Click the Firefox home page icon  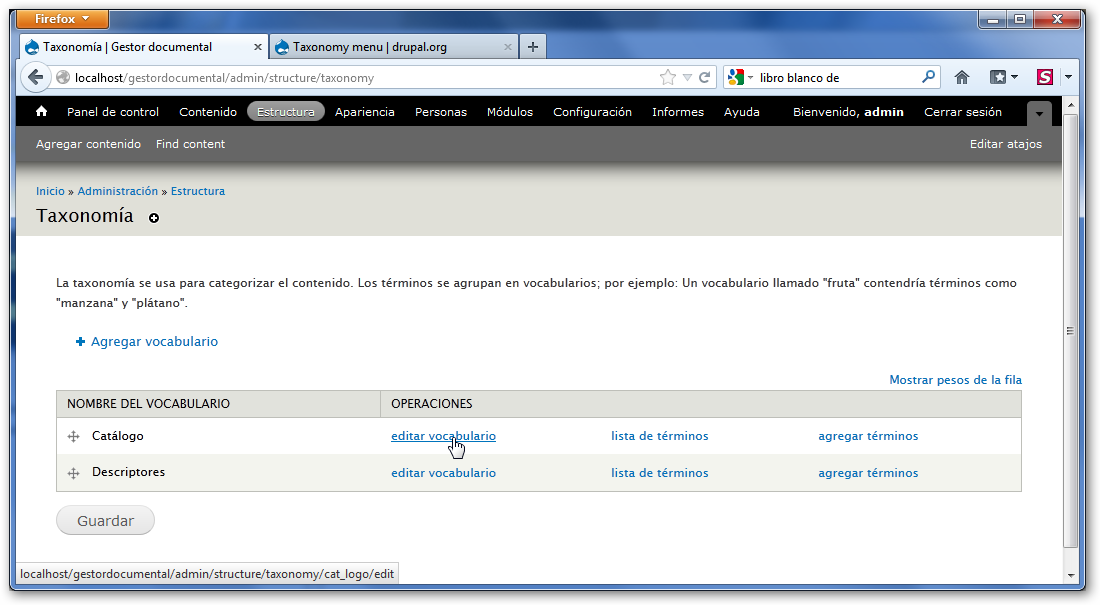click(962, 77)
